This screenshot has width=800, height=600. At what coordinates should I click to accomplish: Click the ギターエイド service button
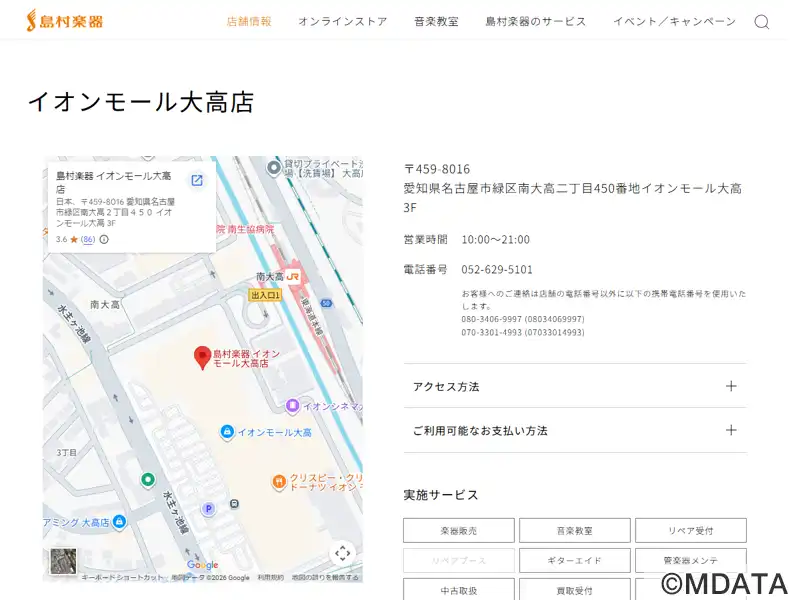tap(575, 560)
